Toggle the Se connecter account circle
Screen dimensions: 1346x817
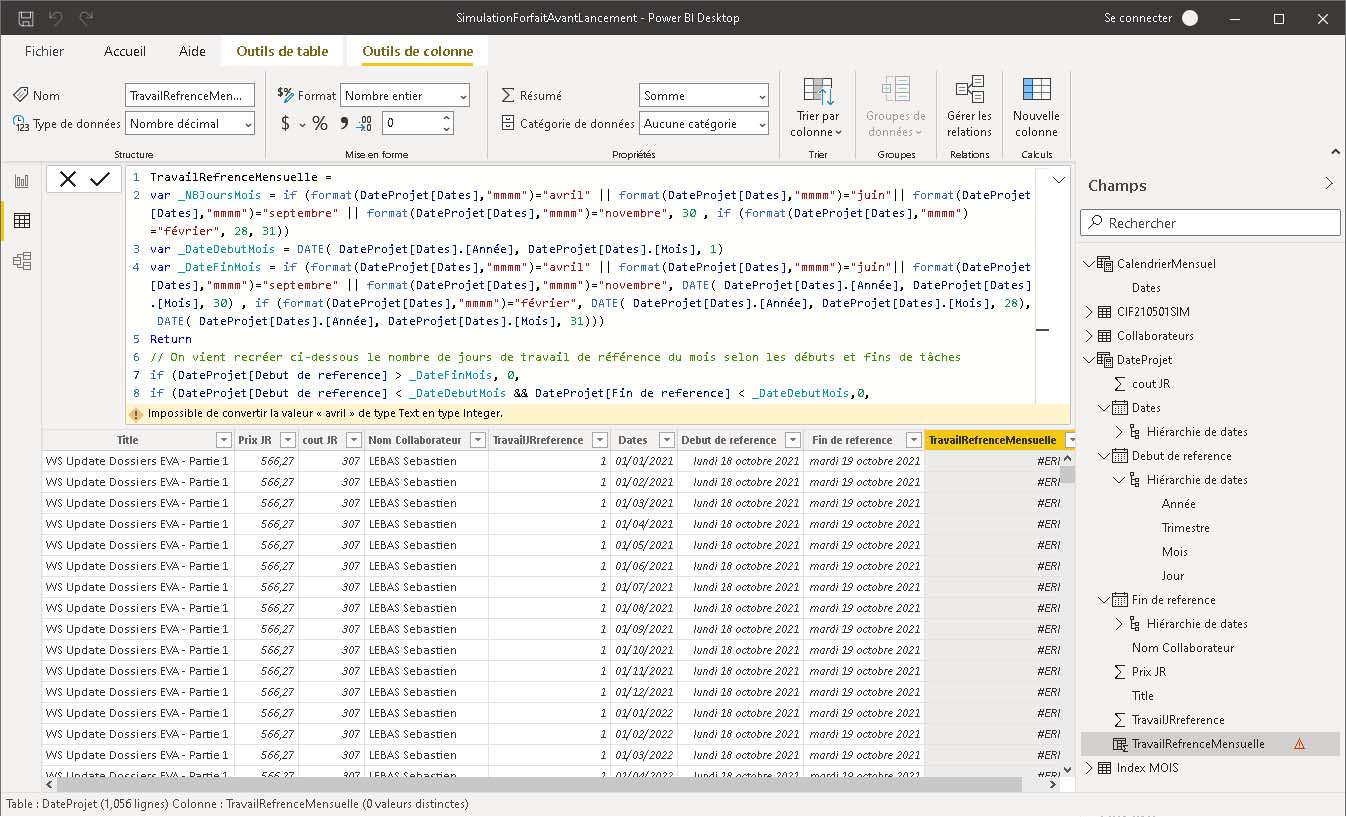click(x=1189, y=18)
